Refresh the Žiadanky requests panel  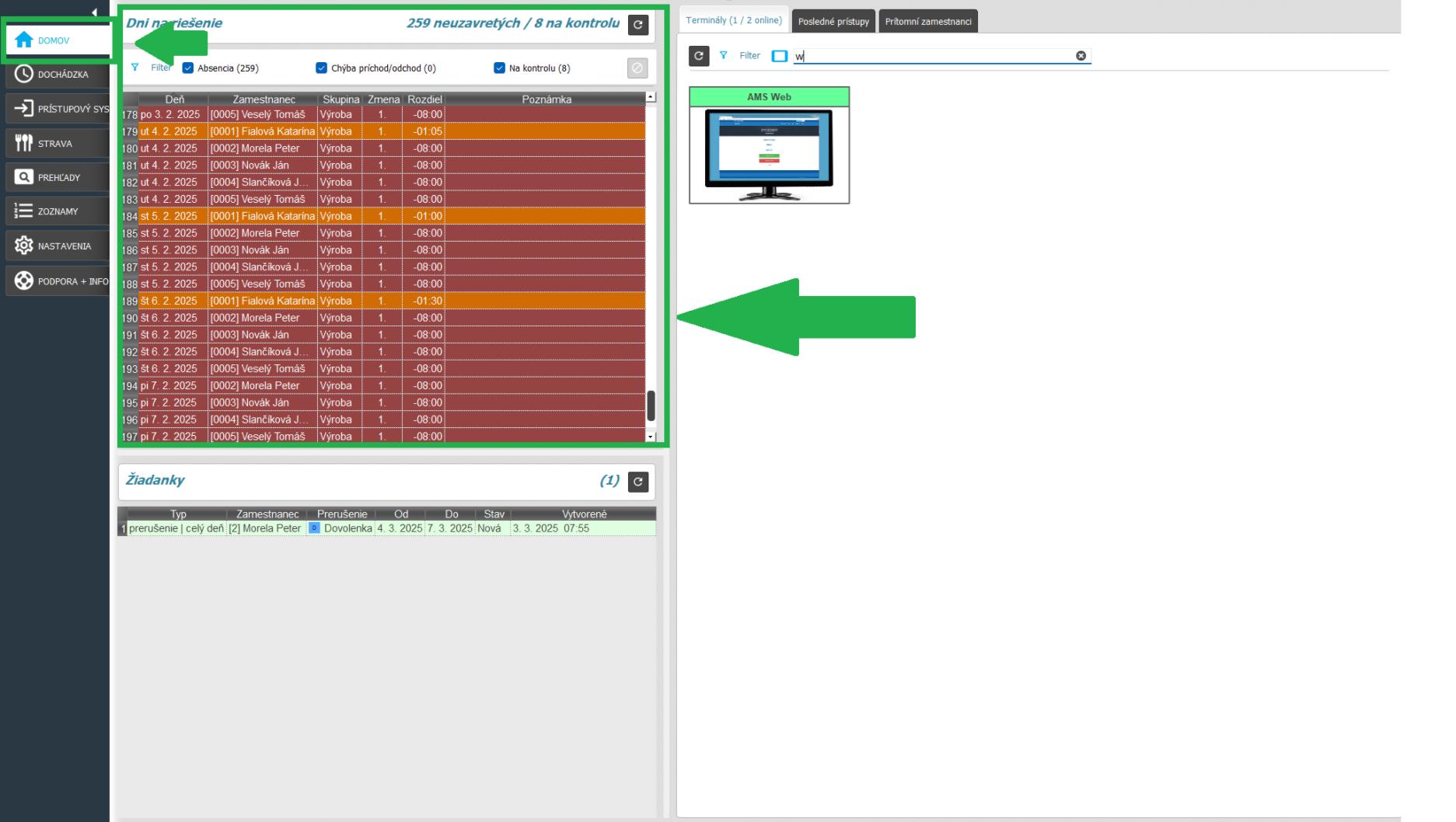click(x=637, y=482)
